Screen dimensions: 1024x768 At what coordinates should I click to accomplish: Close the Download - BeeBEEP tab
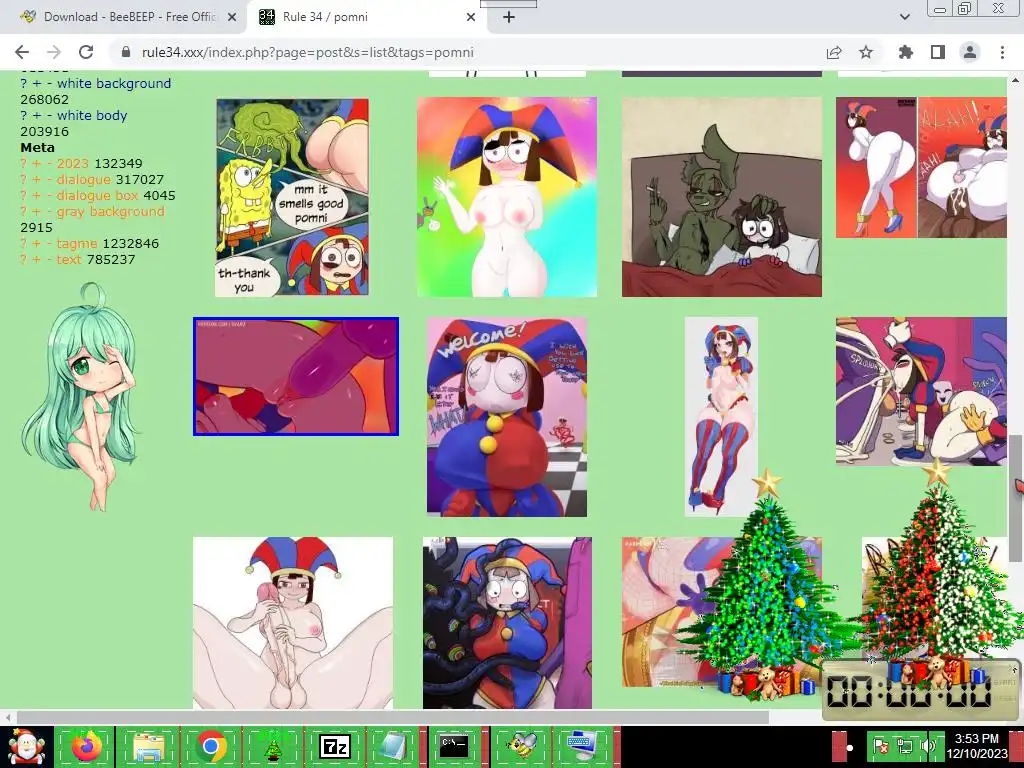[x=232, y=17]
